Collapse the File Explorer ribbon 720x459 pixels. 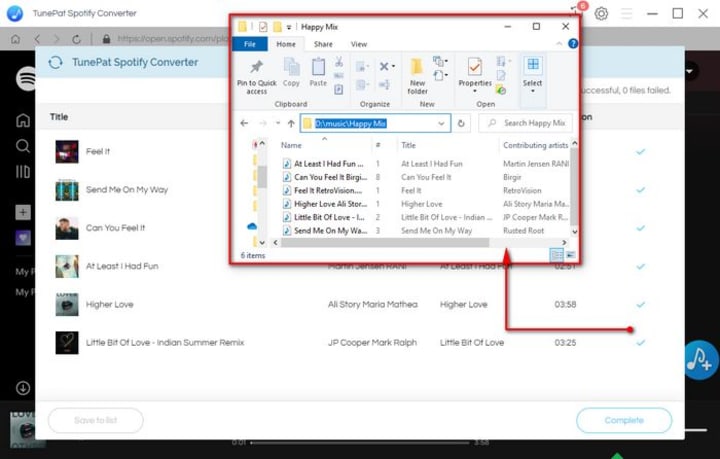(x=559, y=44)
